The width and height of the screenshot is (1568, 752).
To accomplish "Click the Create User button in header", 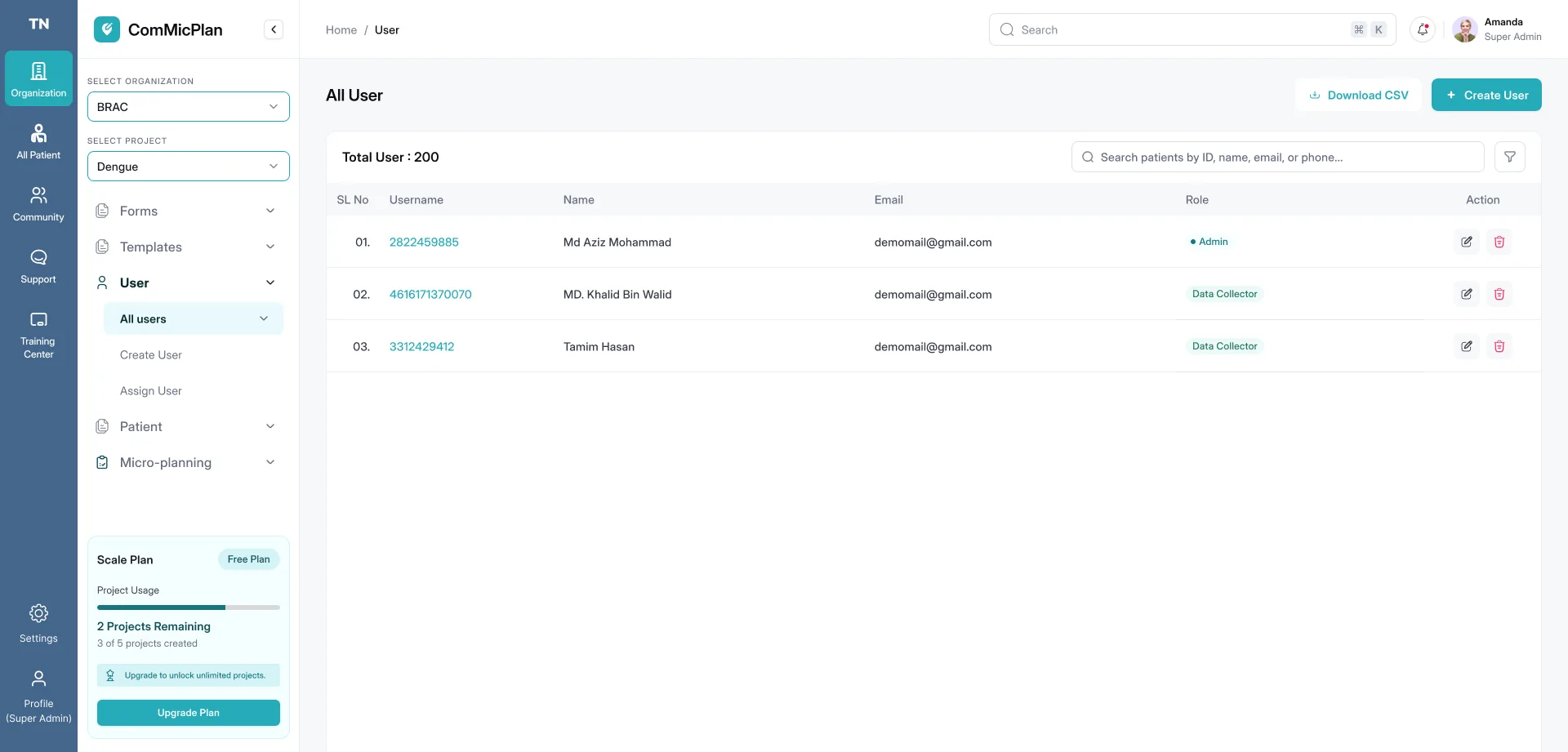I will pos(1486,95).
